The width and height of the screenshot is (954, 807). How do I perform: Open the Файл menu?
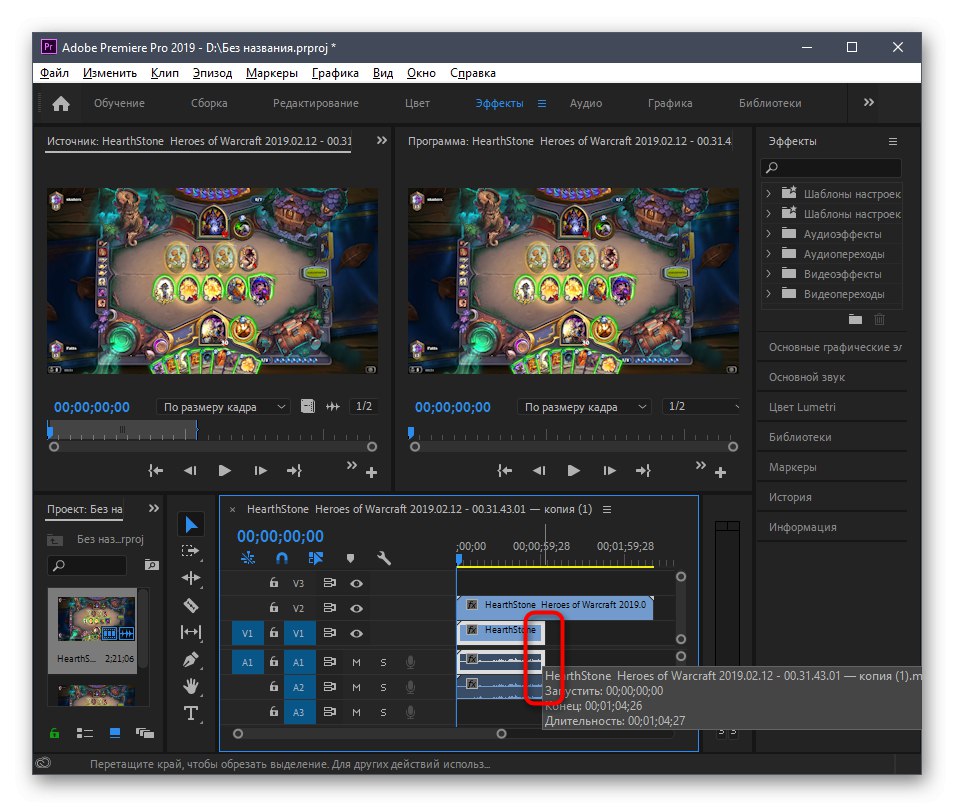coord(54,73)
